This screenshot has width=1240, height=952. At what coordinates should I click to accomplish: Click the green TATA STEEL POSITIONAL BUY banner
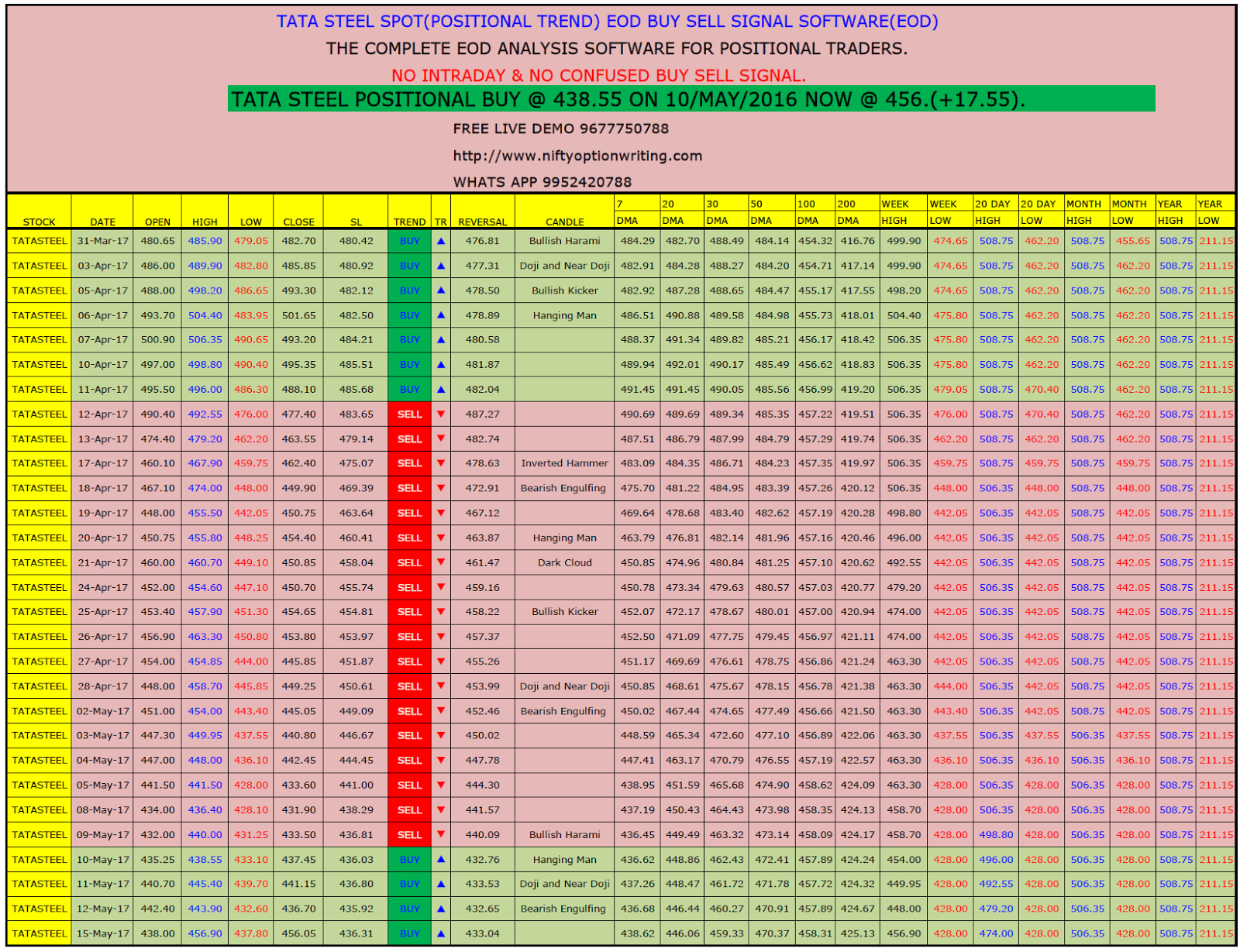(x=691, y=99)
